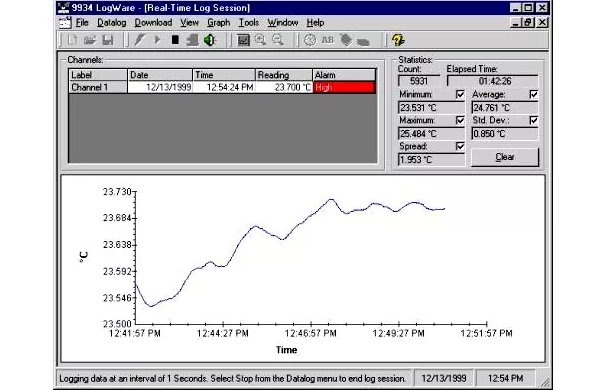This screenshot has width=600, height=390.
Task: Uncheck the Std. Dev. statistic checkbox
Action: 533,120
